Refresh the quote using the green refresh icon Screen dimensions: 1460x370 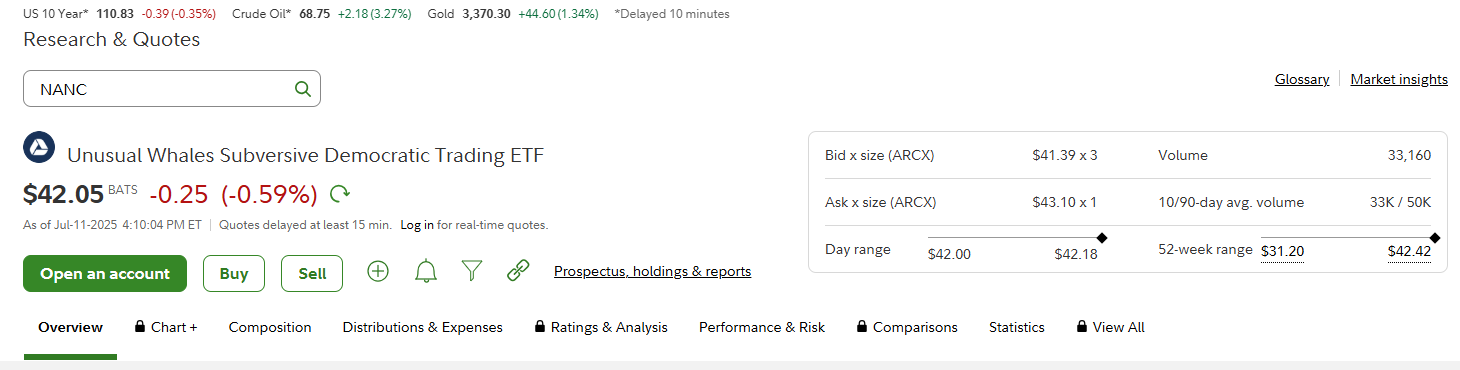coord(340,194)
